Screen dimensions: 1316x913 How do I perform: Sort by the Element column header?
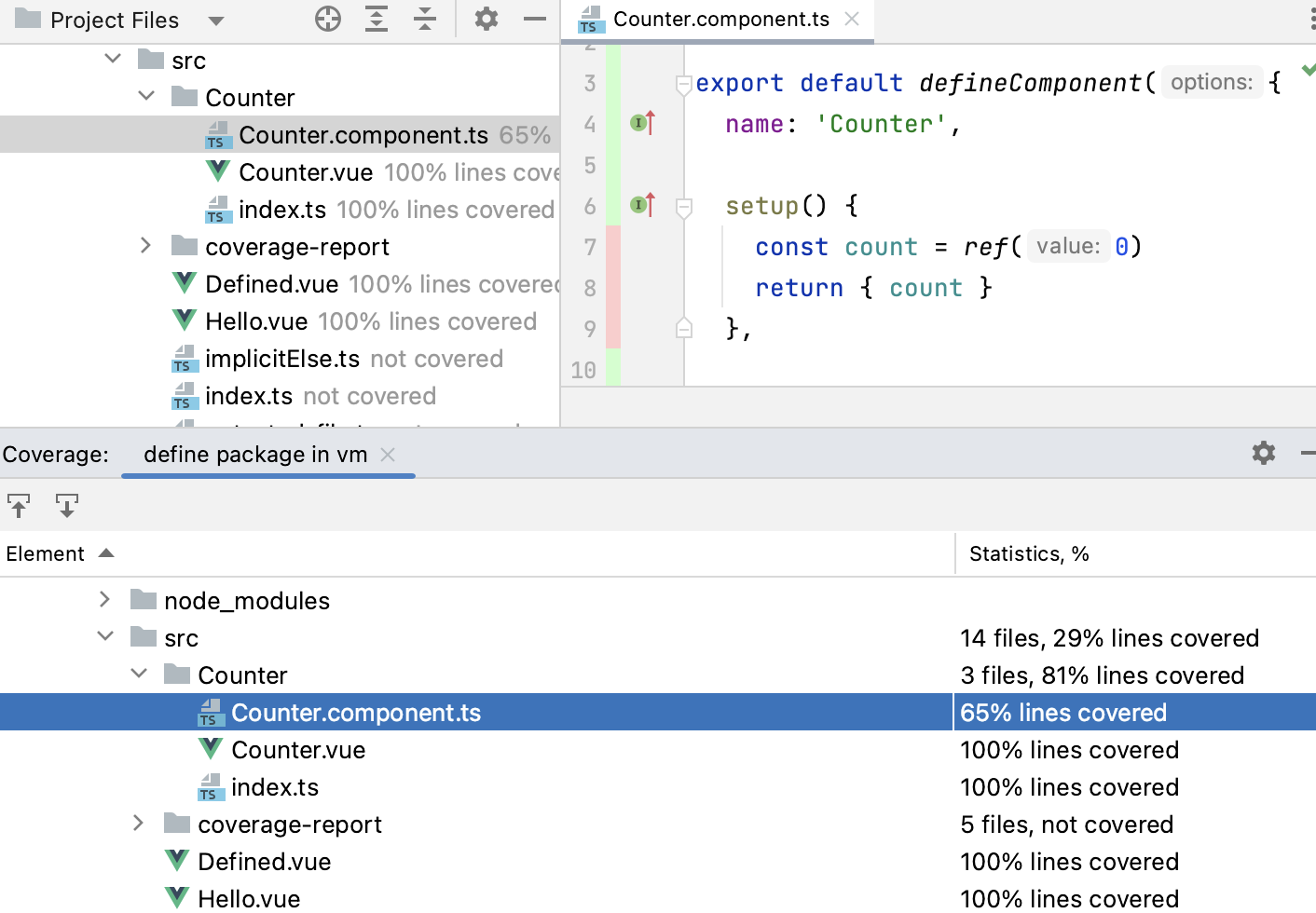(x=45, y=553)
